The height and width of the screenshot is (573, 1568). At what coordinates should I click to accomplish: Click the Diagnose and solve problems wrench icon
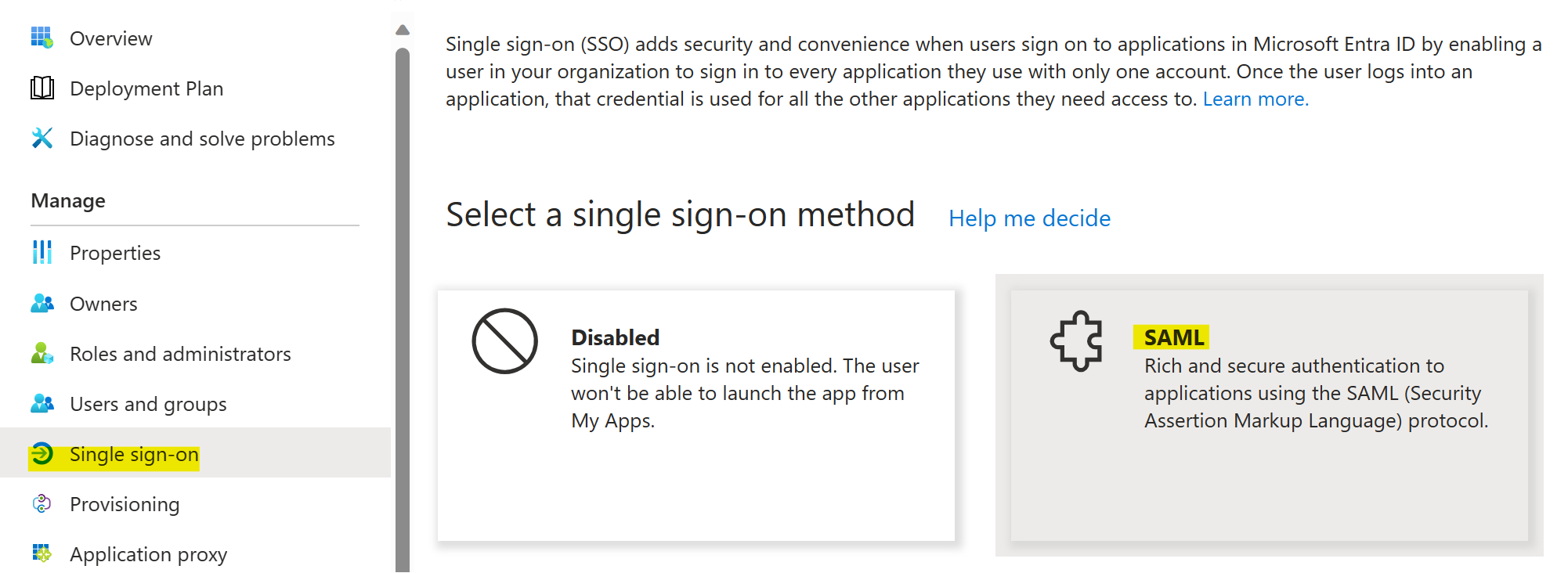[42, 138]
